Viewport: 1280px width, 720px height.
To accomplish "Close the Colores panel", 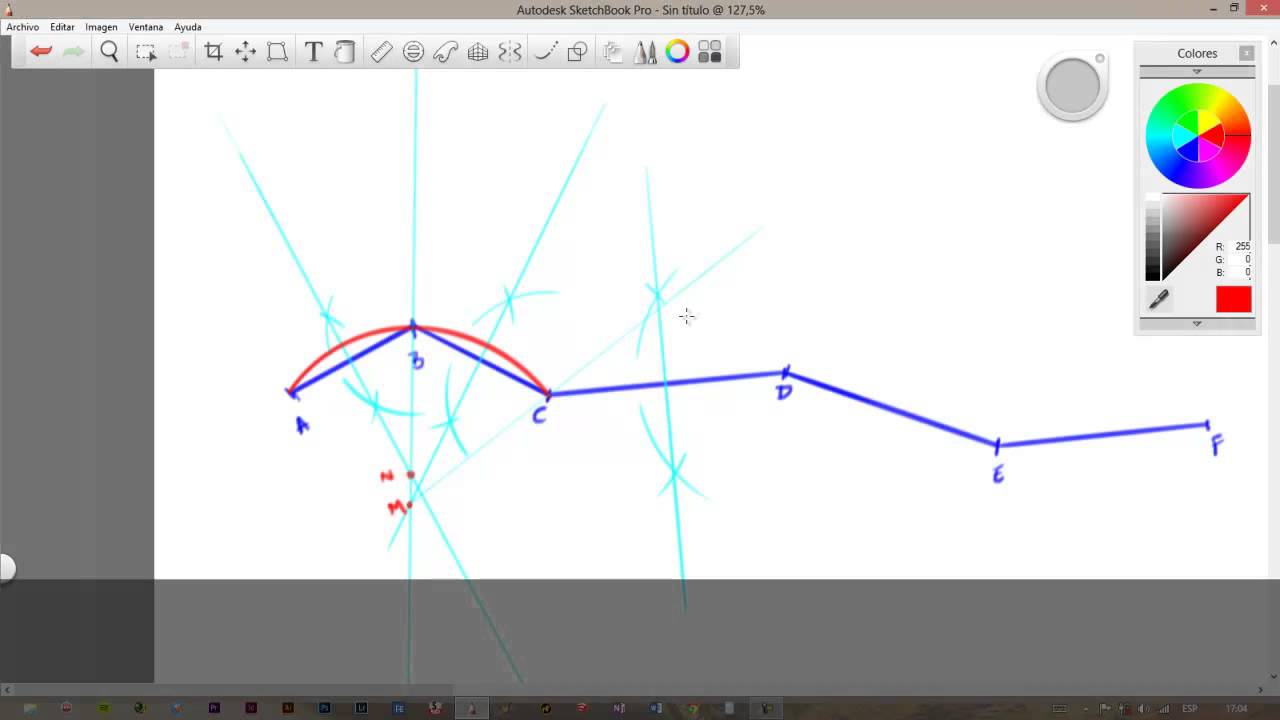I will (x=1246, y=53).
